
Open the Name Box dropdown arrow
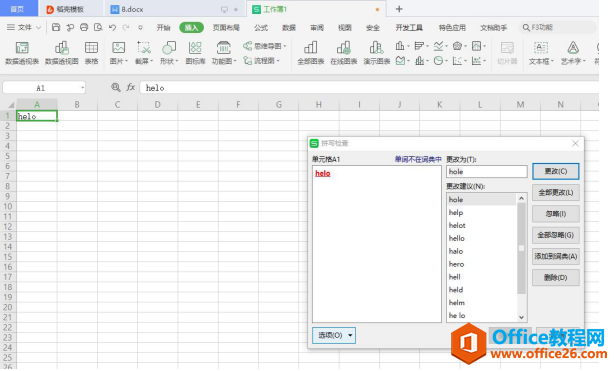[x=83, y=88]
